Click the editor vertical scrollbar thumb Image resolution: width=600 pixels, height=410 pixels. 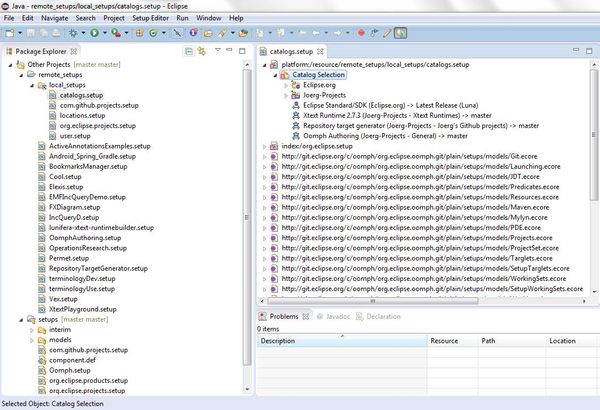(x=594, y=135)
